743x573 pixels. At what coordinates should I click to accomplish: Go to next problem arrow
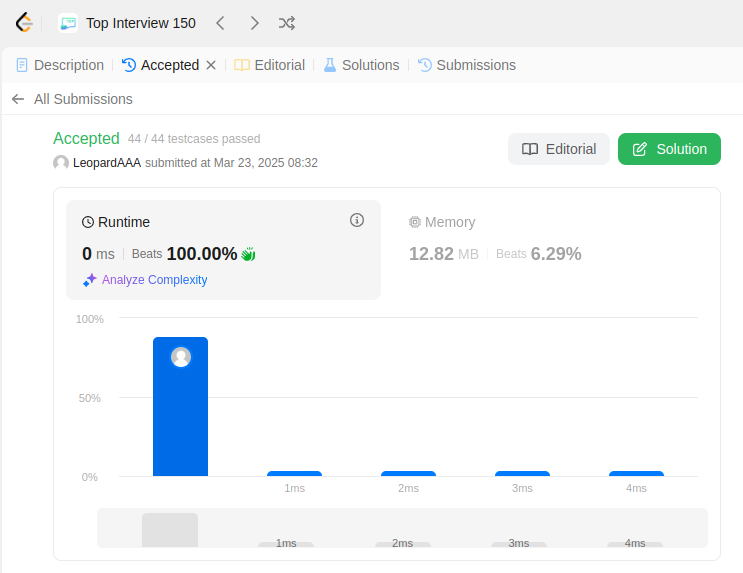[254, 23]
